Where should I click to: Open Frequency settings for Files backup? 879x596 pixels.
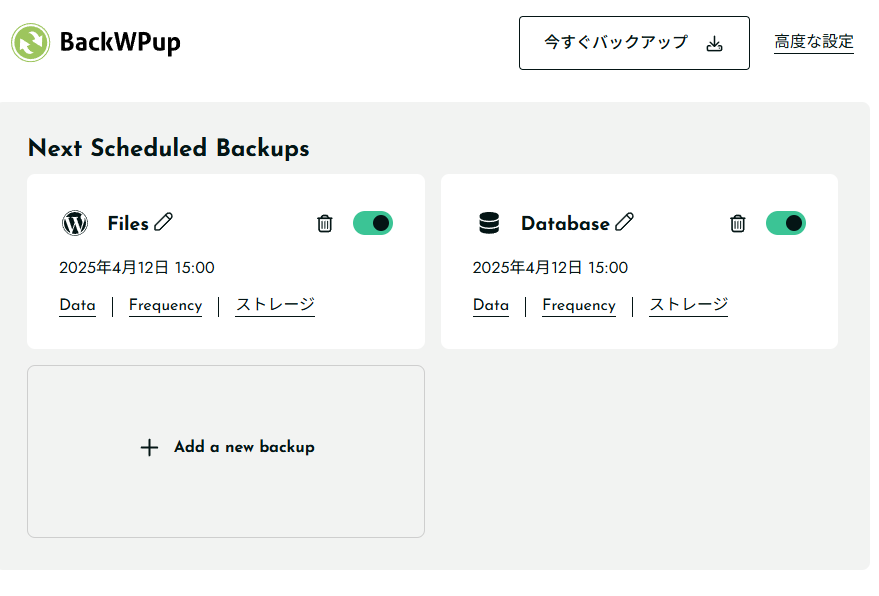click(x=165, y=305)
